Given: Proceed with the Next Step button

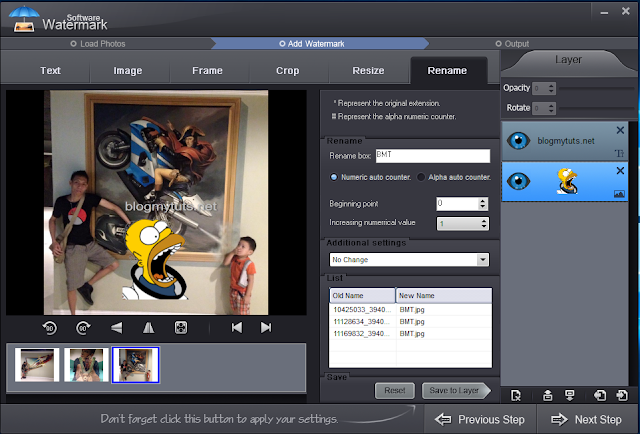Looking at the screenshot, I should tap(587, 419).
